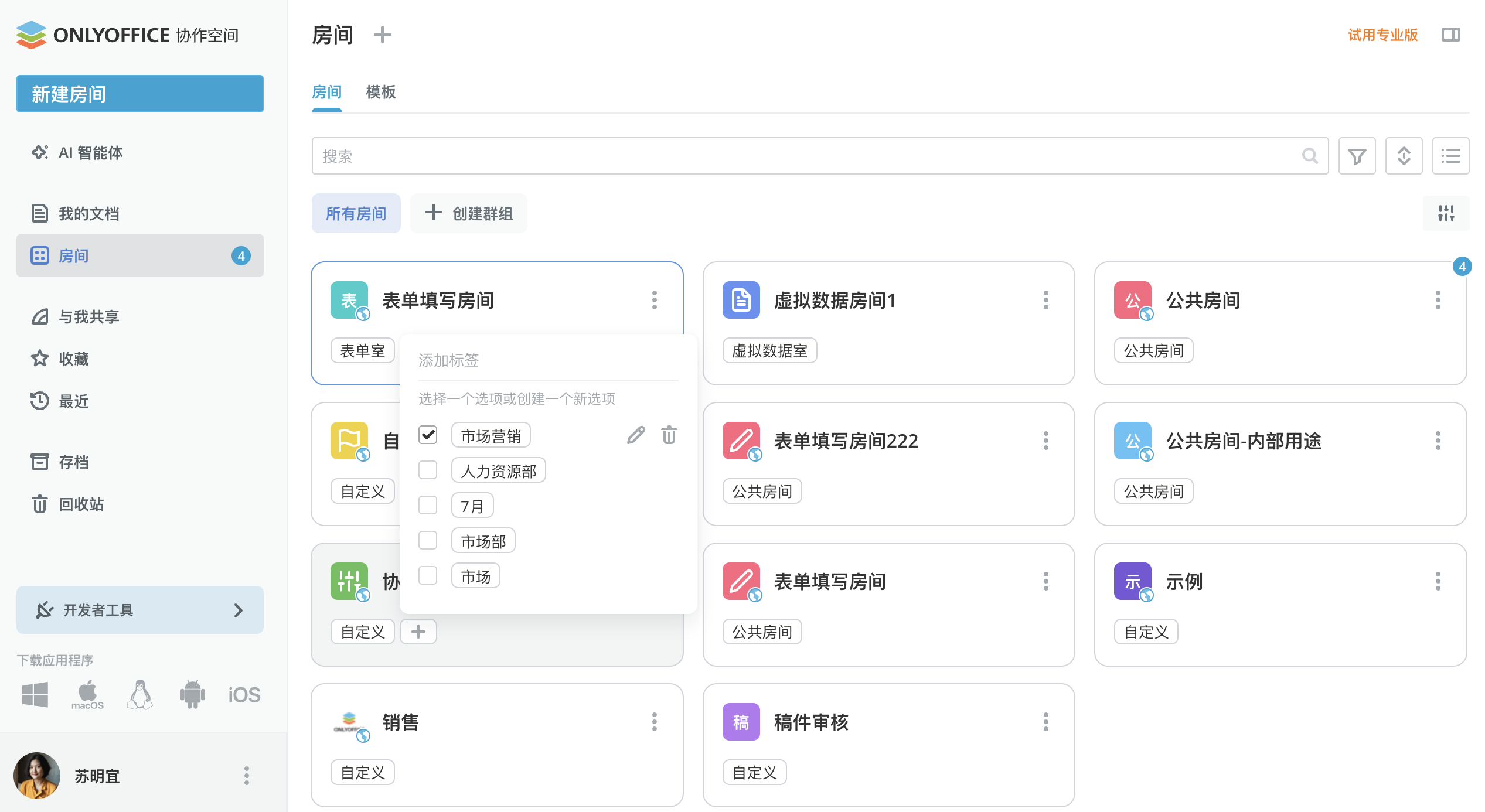This screenshot has width=1485, height=812.
Task: Open the 稿件审核 room icon
Action: (x=741, y=722)
